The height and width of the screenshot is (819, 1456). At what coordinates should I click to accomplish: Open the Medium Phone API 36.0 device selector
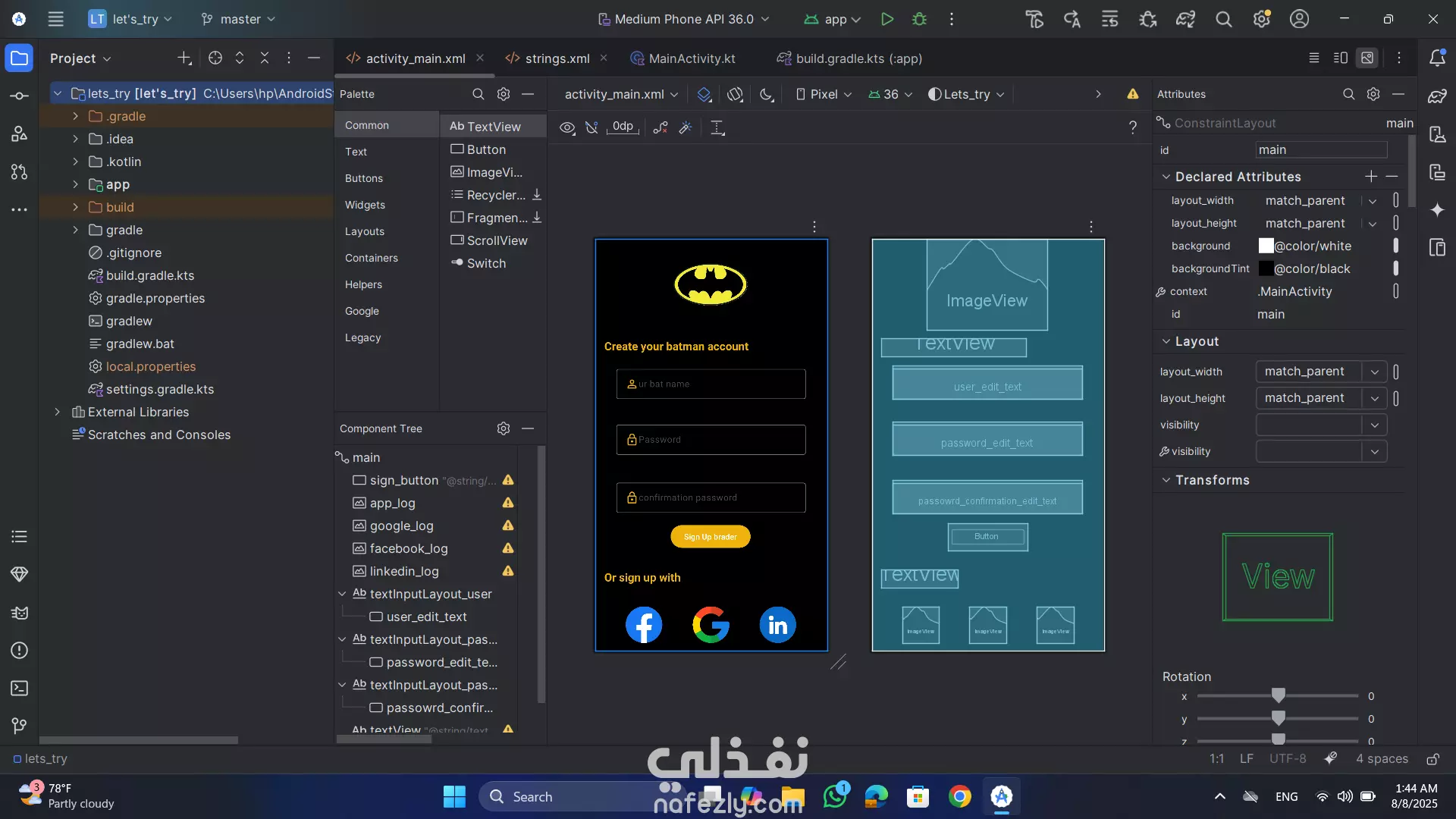click(683, 19)
